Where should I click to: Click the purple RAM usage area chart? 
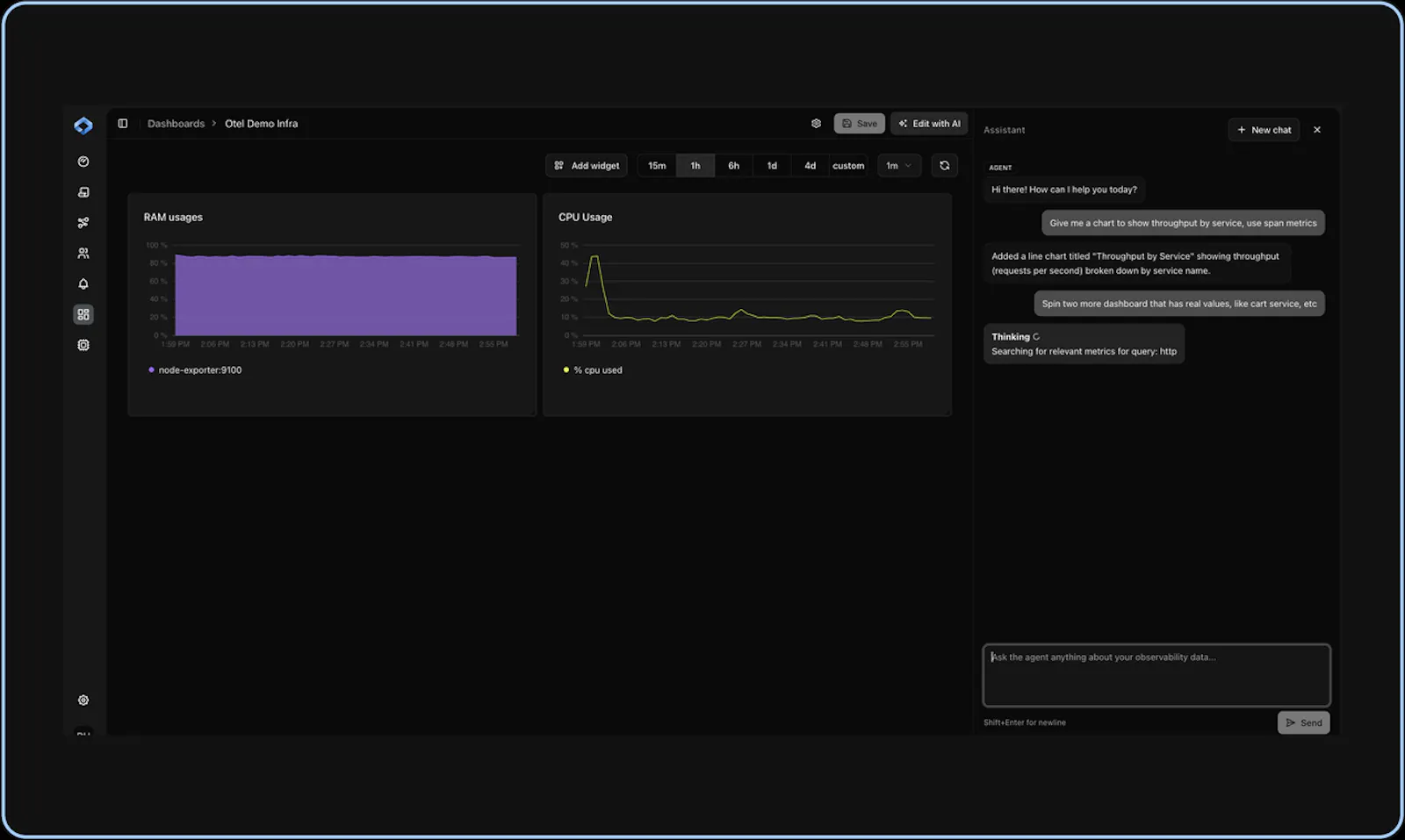[346, 295]
